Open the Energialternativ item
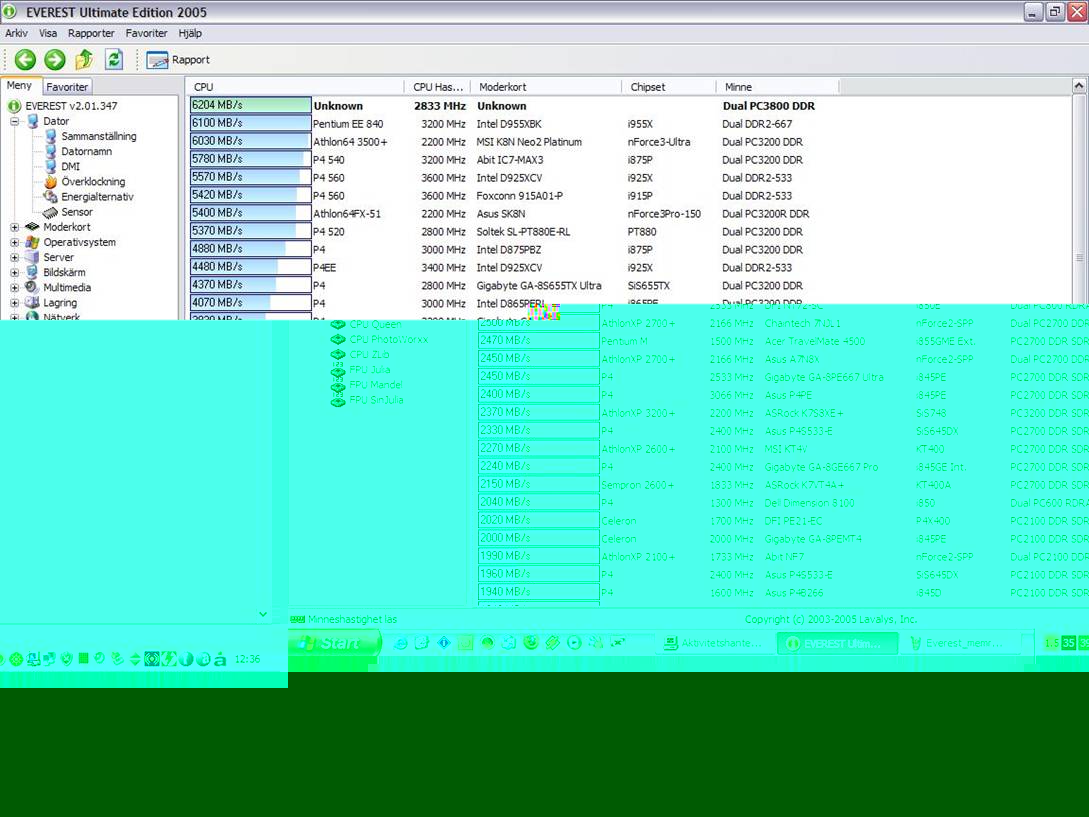Screen dimensions: 1089x817 [89, 197]
